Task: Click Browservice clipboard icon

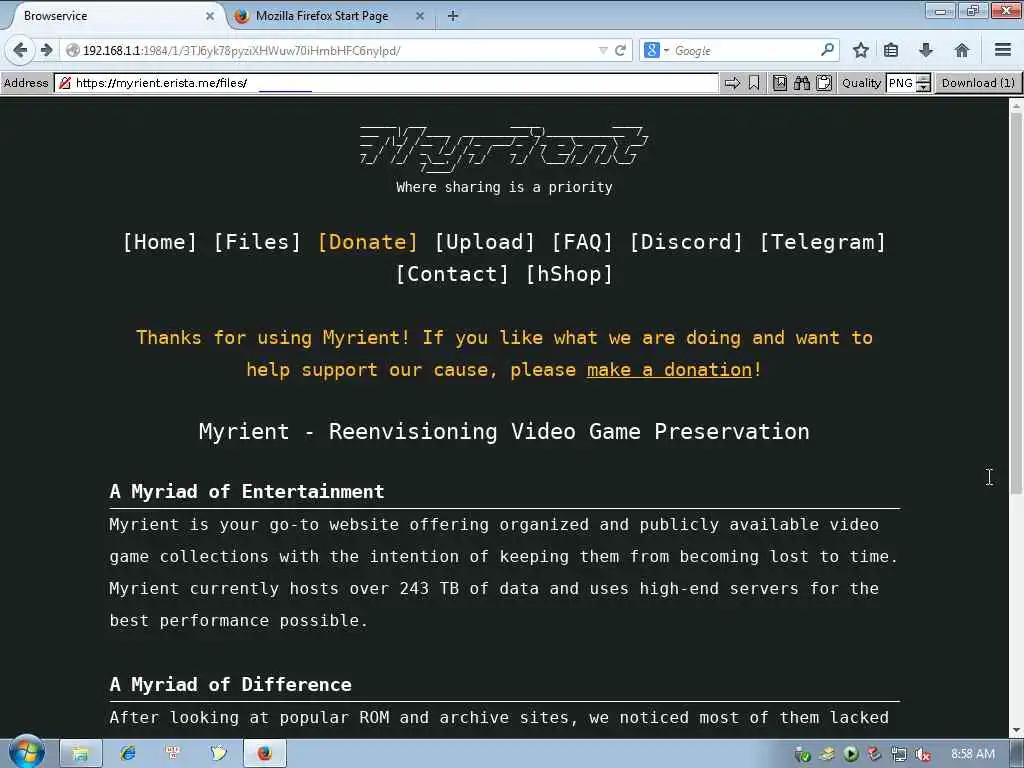Action: tap(824, 83)
